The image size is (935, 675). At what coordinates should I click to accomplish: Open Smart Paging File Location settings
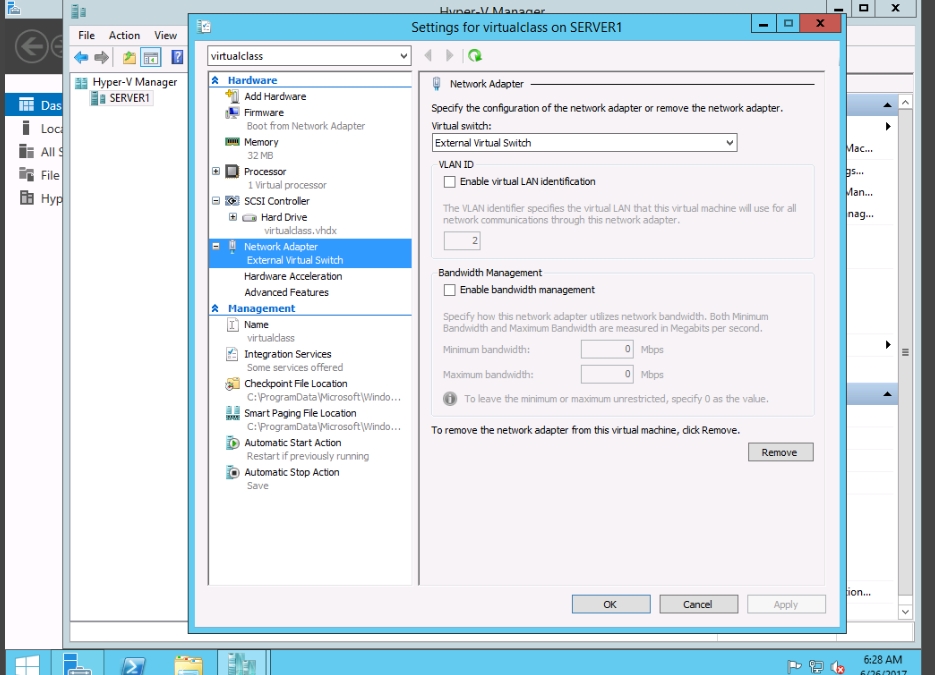300,413
